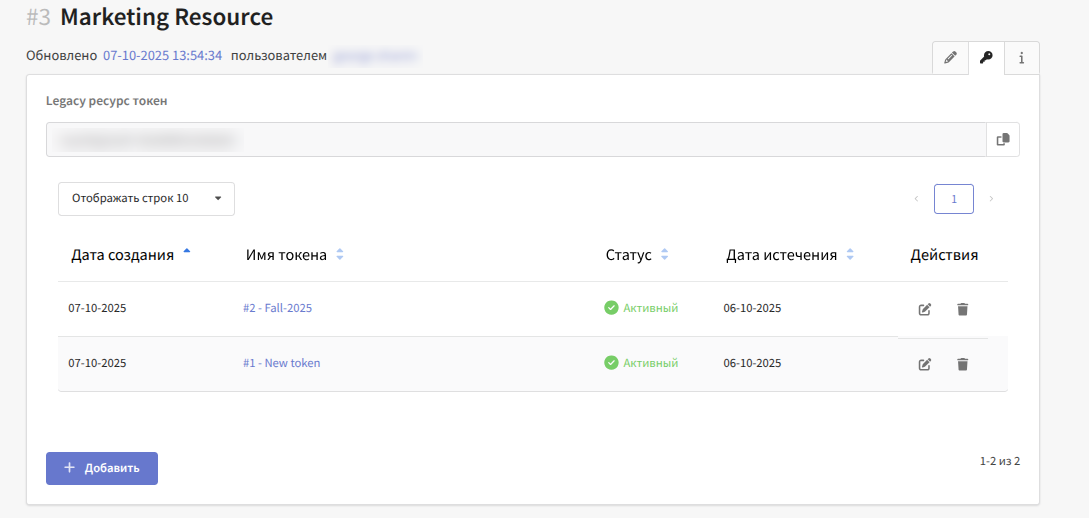Go to the next page arrow
Viewport: 1089px width, 518px height.
tap(991, 199)
